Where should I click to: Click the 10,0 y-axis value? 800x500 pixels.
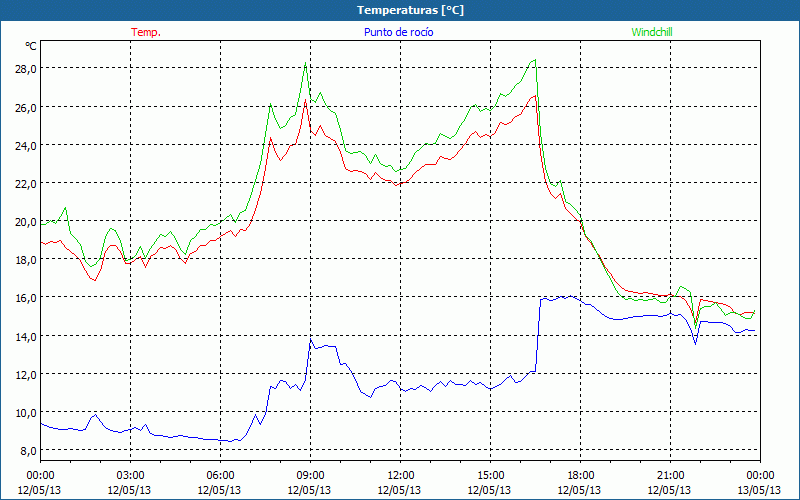[x=26, y=412]
